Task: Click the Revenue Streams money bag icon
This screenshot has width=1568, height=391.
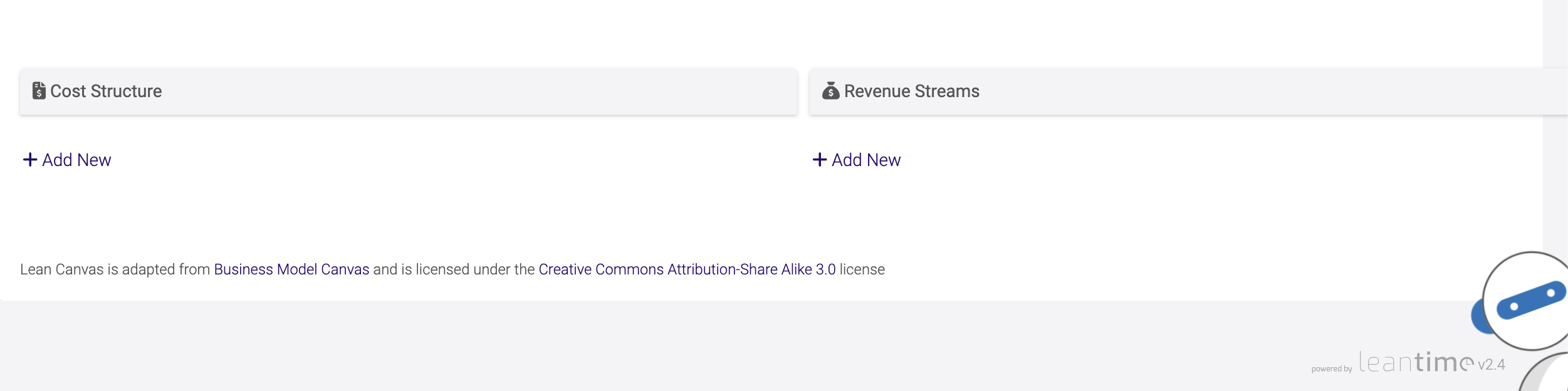Action: [x=830, y=91]
